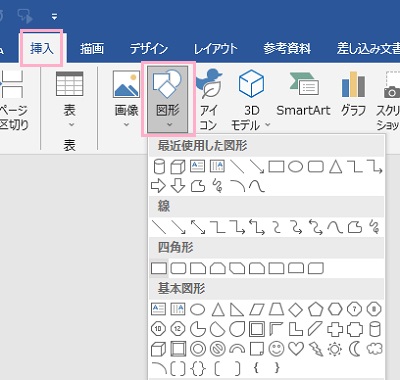Screen dimensions: 400x380
Task: Go to the レイアウト ribbon tab
Action: (215, 49)
